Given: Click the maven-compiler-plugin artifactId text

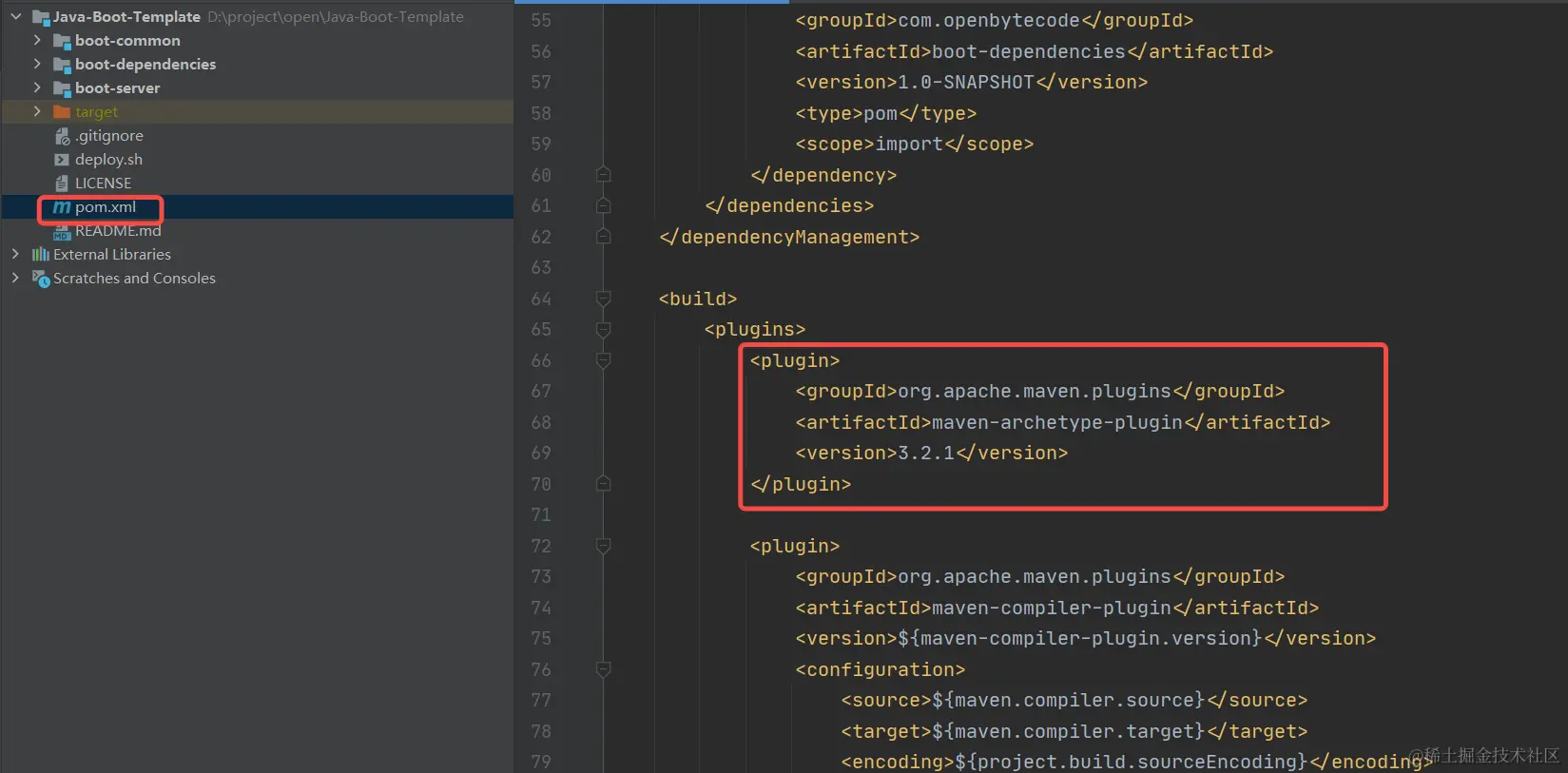Looking at the screenshot, I should 1052,608.
